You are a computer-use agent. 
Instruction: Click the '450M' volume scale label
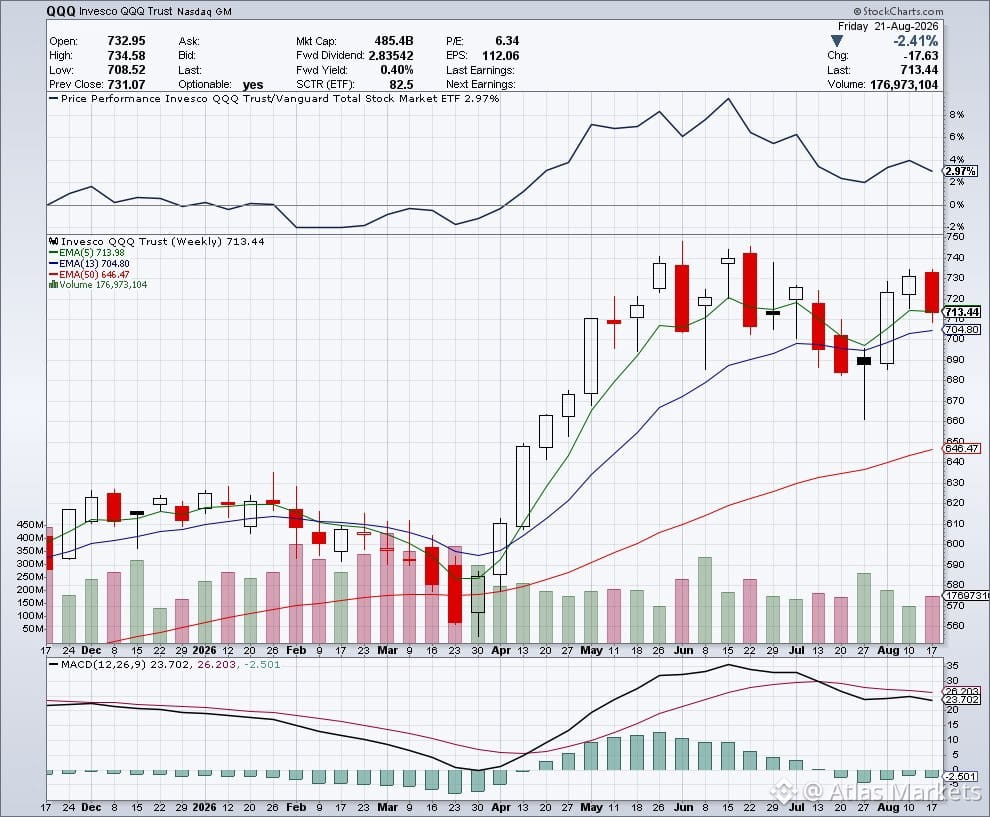(30, 525)
